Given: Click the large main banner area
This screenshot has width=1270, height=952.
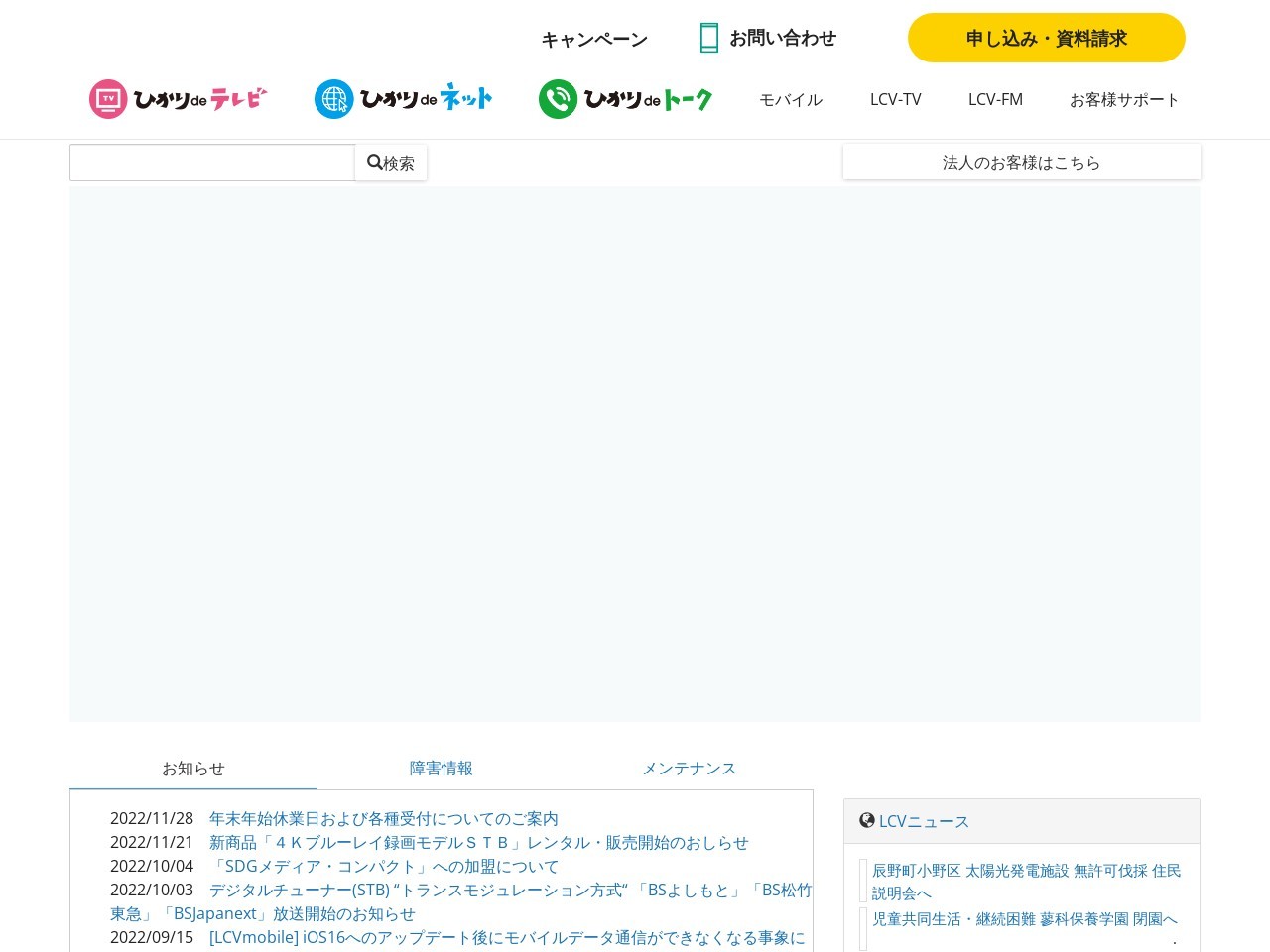Looking at the screenshot, I should (635, 454).
